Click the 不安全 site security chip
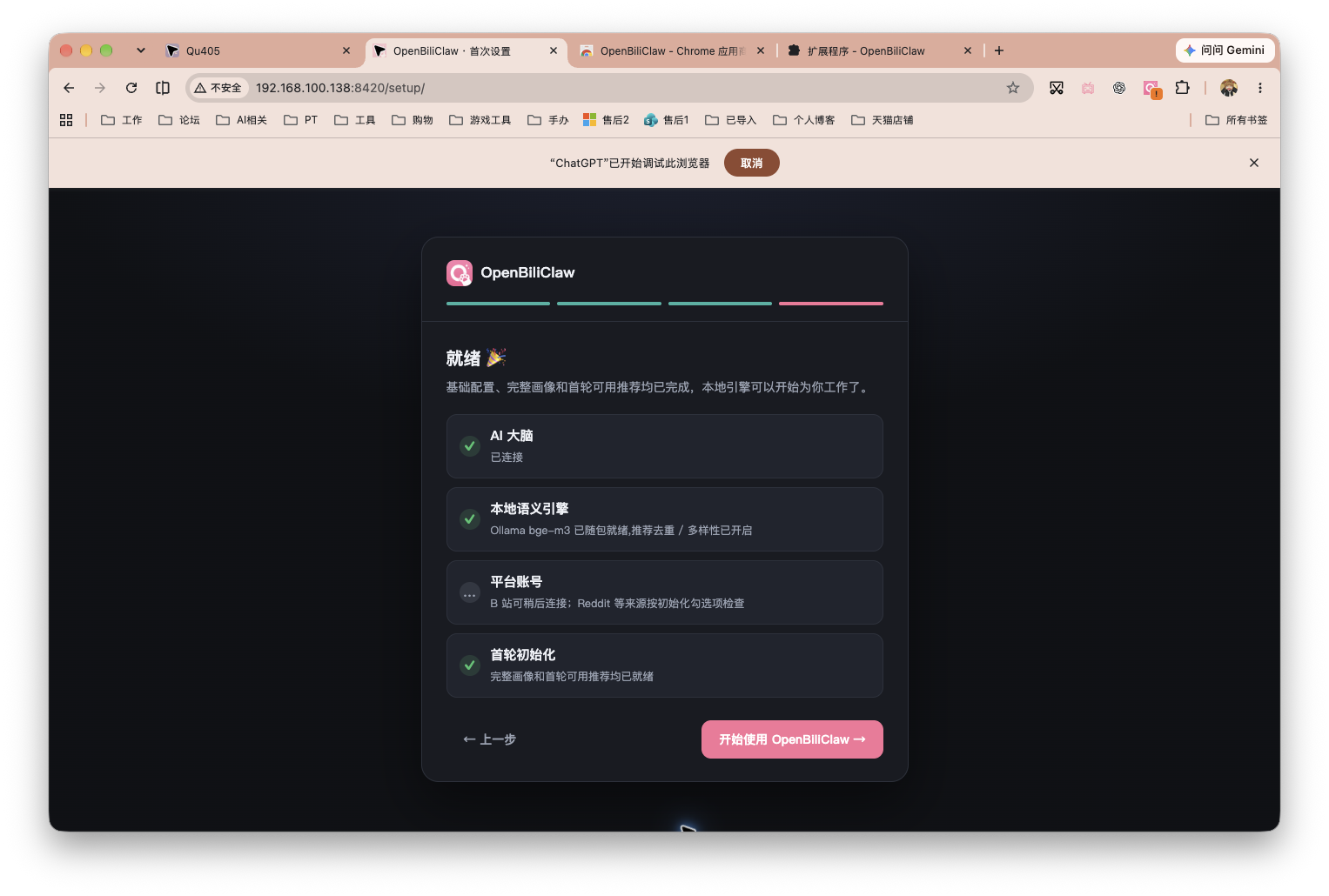This screenshot has height=896, width=1329. (219, 88)
